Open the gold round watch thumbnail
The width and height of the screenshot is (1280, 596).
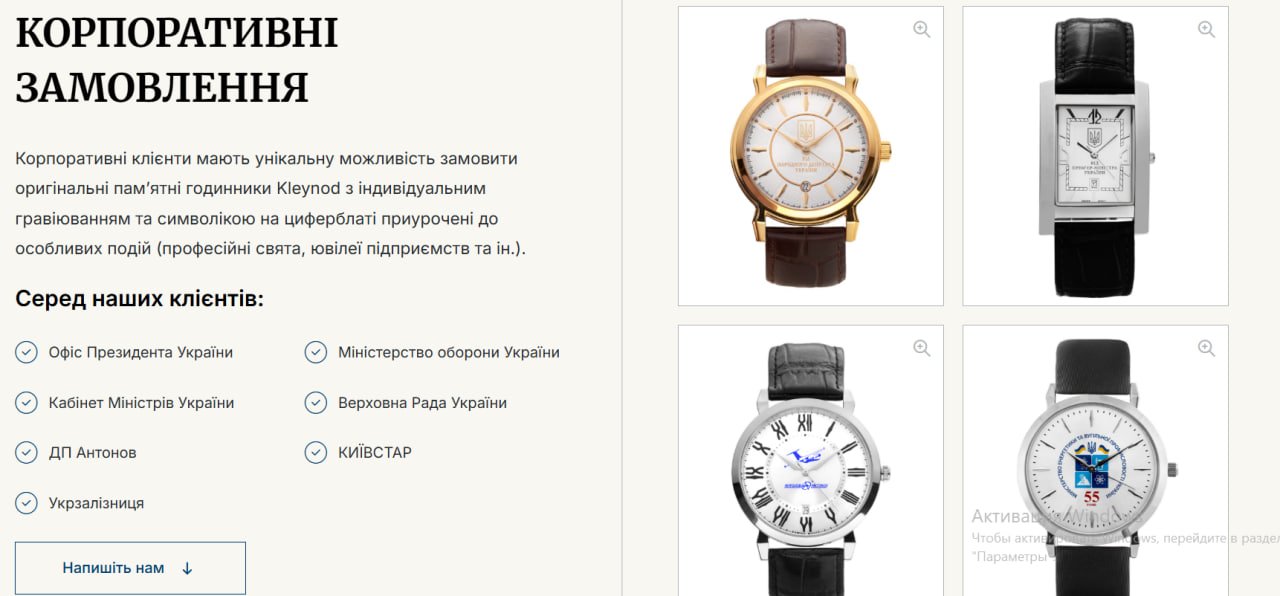(811, 156)
